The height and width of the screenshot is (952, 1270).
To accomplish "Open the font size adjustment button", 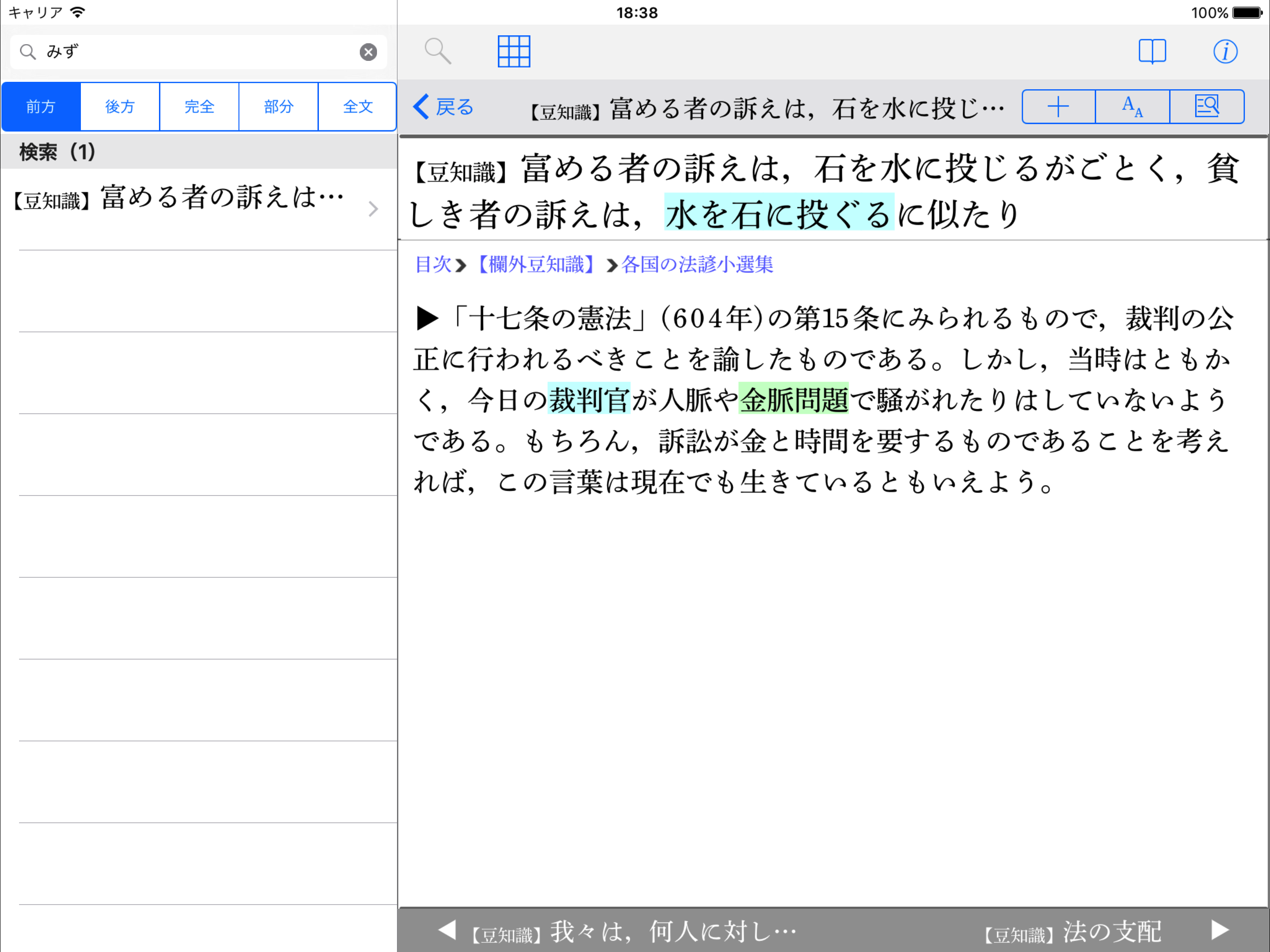I will pyautogui.click(x=1132, y=107).
